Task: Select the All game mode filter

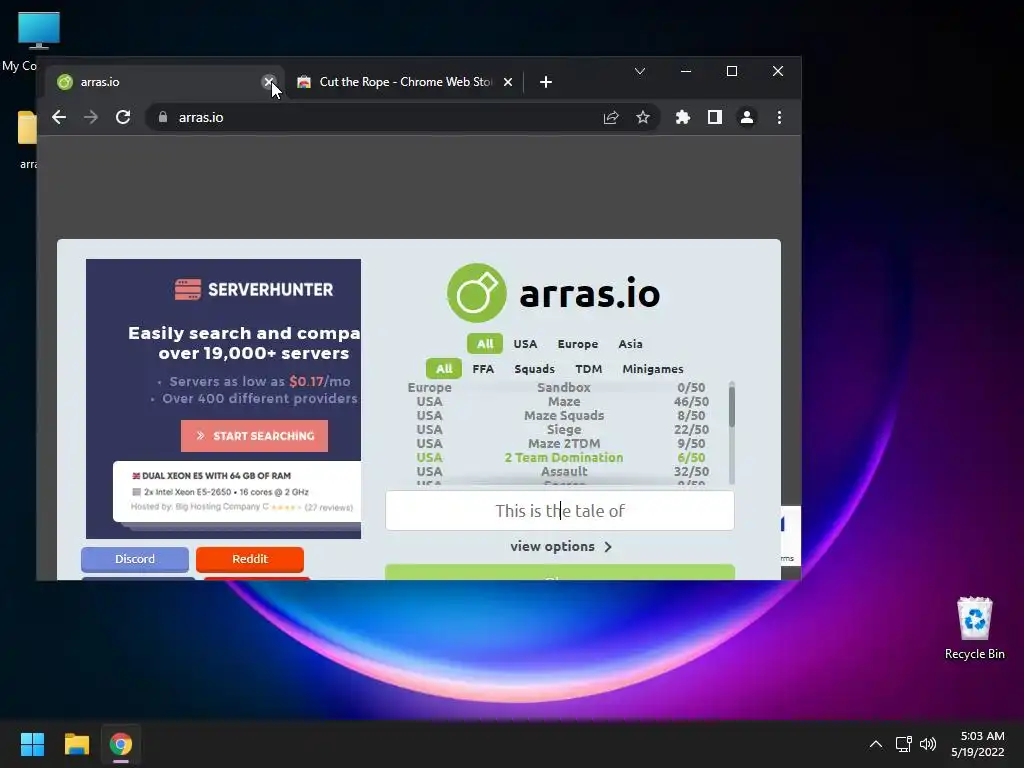Action: [x=444, y=368]
